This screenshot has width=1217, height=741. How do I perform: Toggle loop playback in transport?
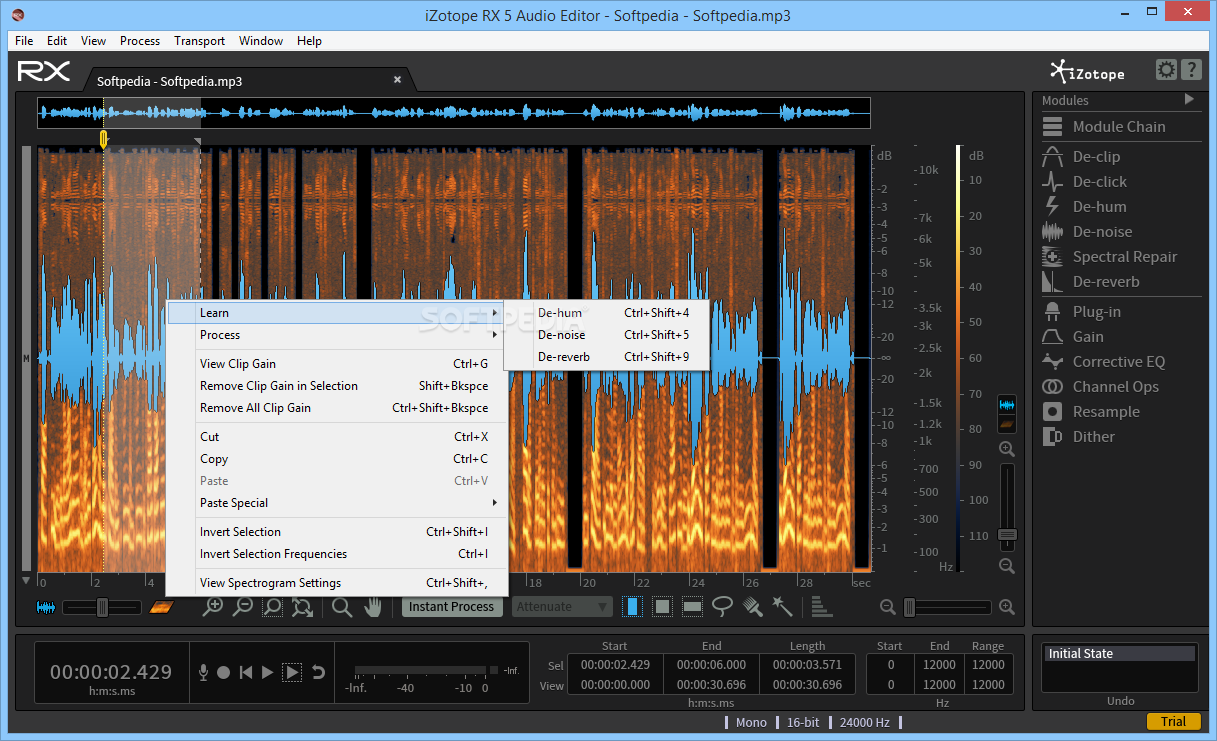[318, 673]
